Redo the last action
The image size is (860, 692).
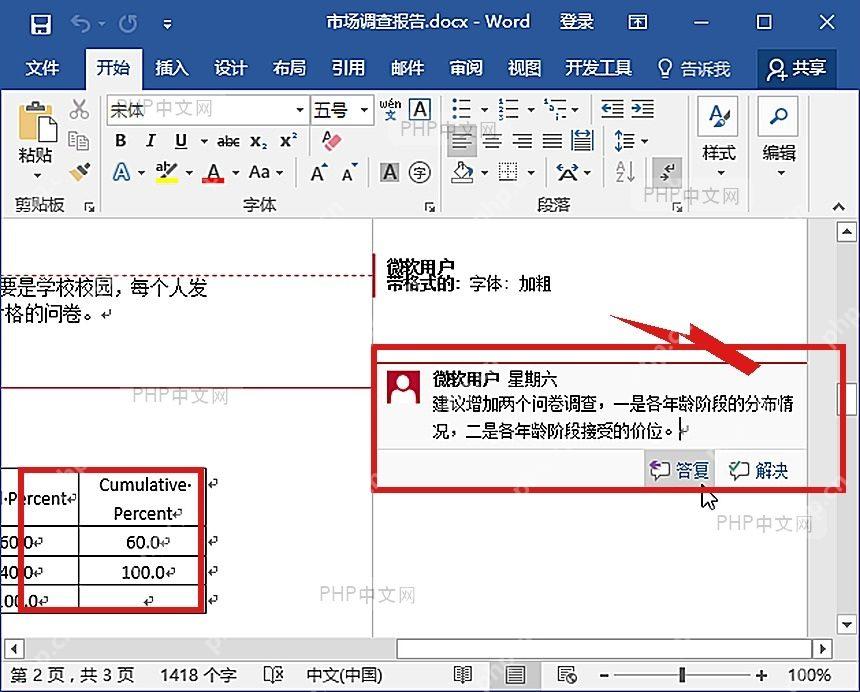click(x=128, y=24)
